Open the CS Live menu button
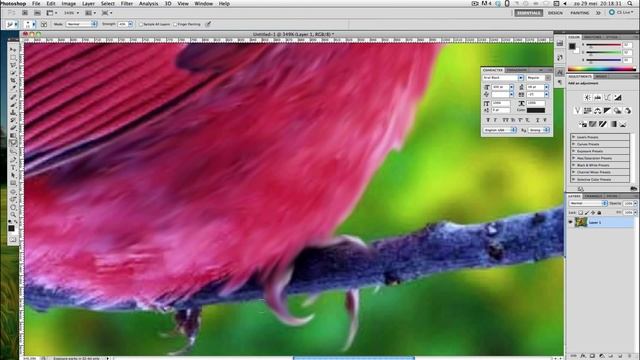Screen dimensions: 640x360 [621, 13]
